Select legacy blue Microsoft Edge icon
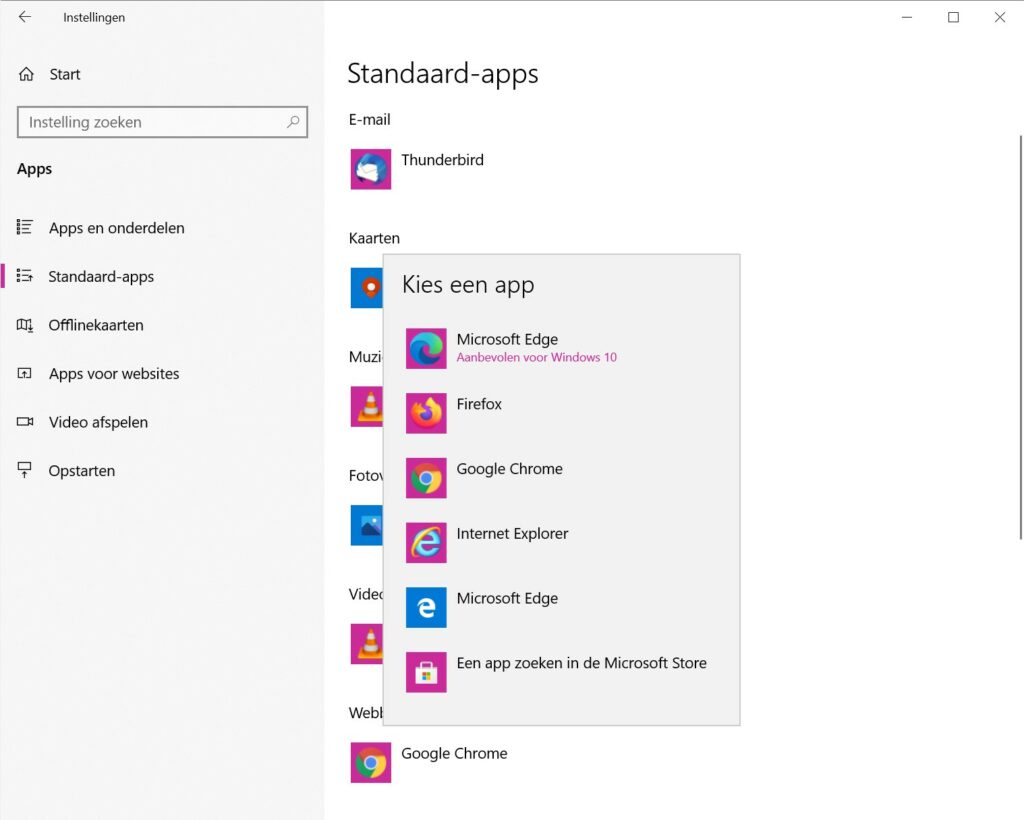Viewport: 1024px width, 820px height. coord(426,607)
